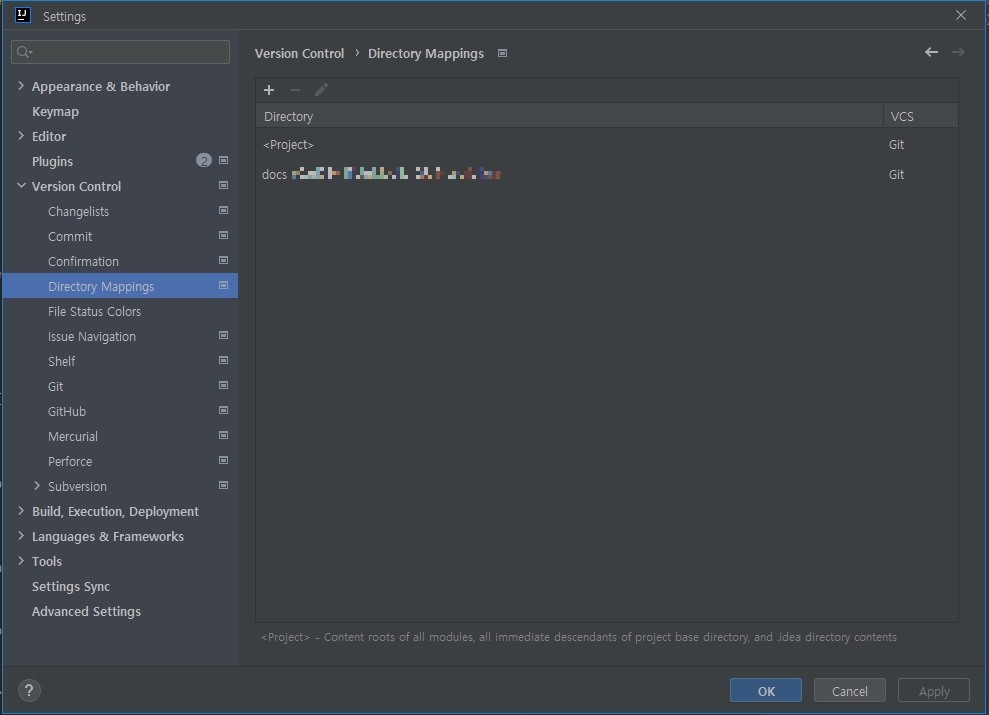The image size is (989, 715).
Task: Click the project-level icon on Version Control row
Action: click(223, 185)
